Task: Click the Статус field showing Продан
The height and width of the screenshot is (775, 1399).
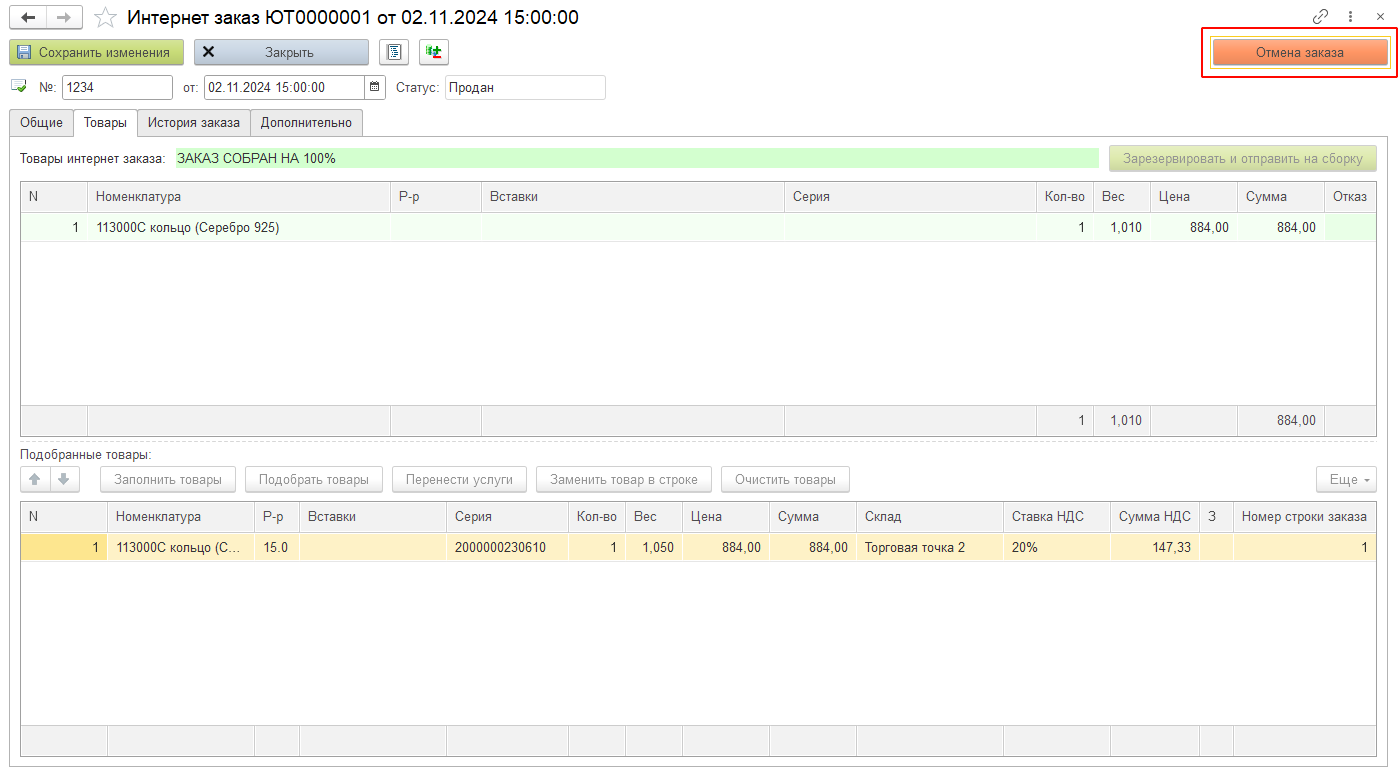Action: (525, 87)
